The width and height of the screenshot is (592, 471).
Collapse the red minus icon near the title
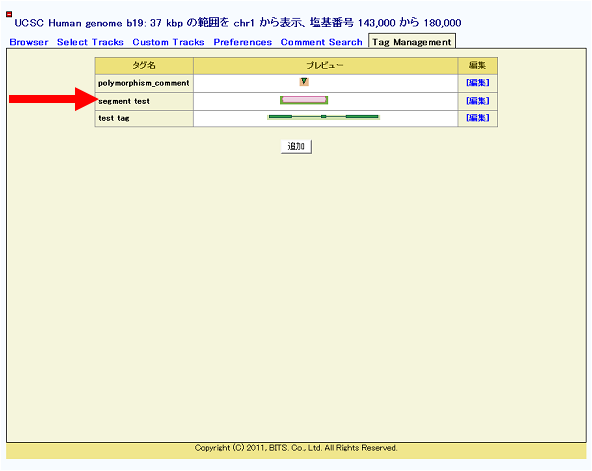coord(9,14)
